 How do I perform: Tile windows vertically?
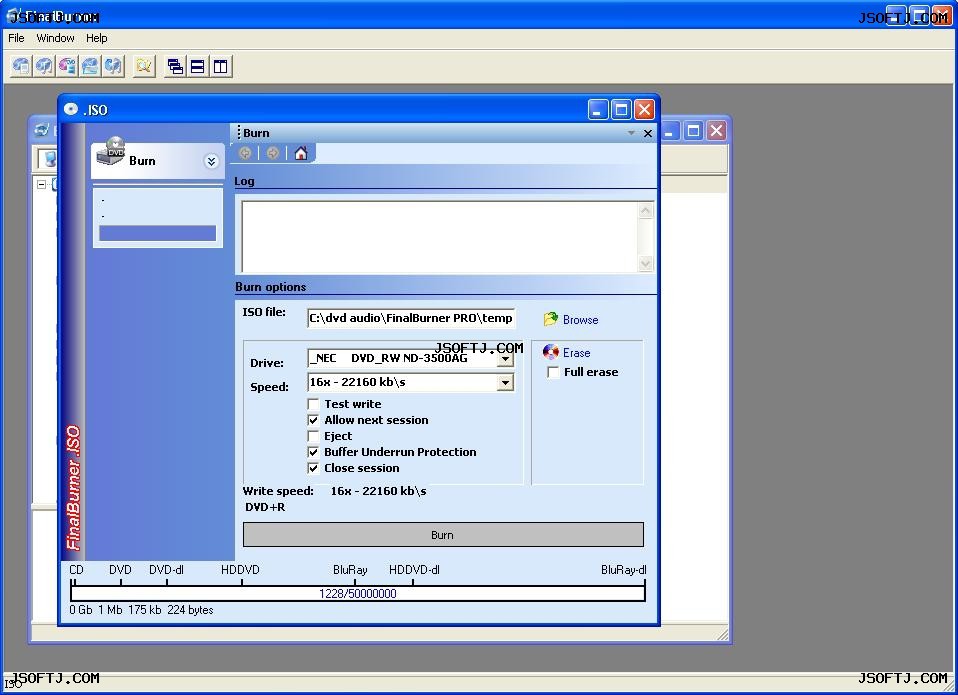point(221,66)
